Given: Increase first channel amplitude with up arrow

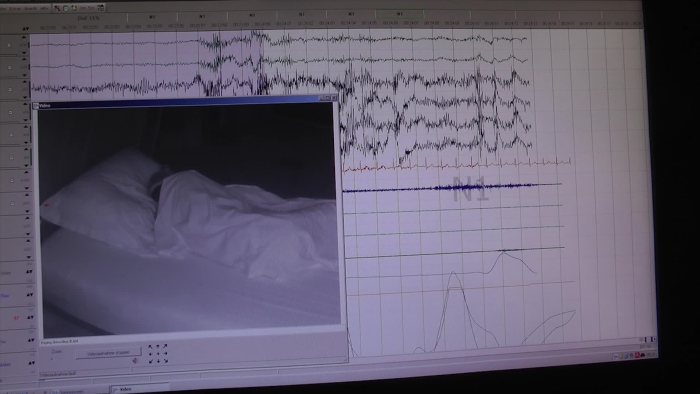Looking at the screenshot, I should [24, 37].
